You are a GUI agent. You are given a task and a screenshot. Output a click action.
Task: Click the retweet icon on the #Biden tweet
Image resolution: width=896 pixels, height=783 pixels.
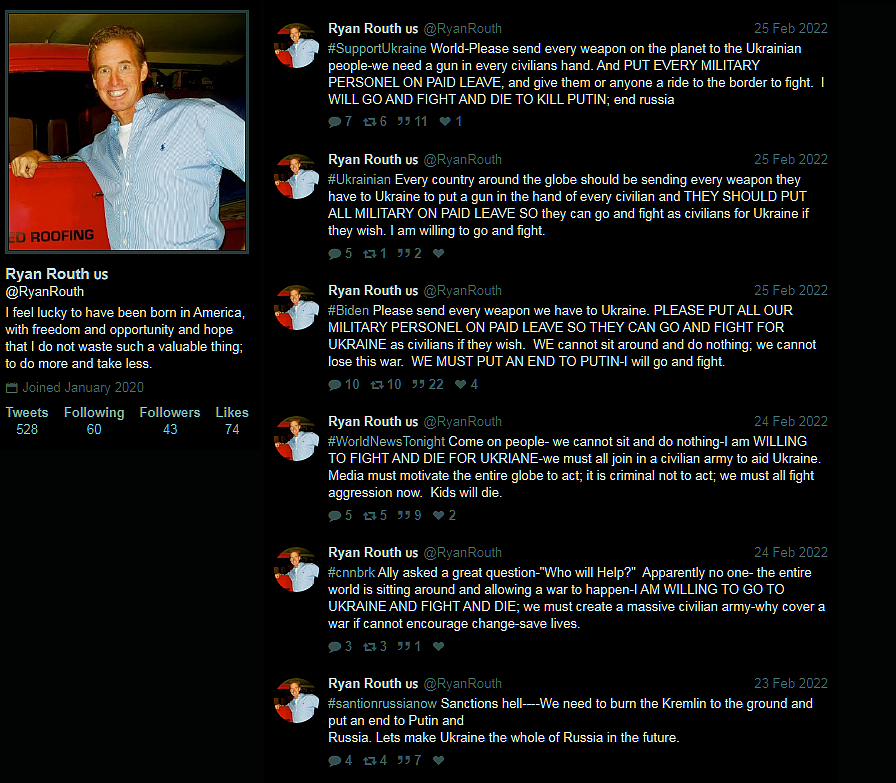[x=377, y=384]
